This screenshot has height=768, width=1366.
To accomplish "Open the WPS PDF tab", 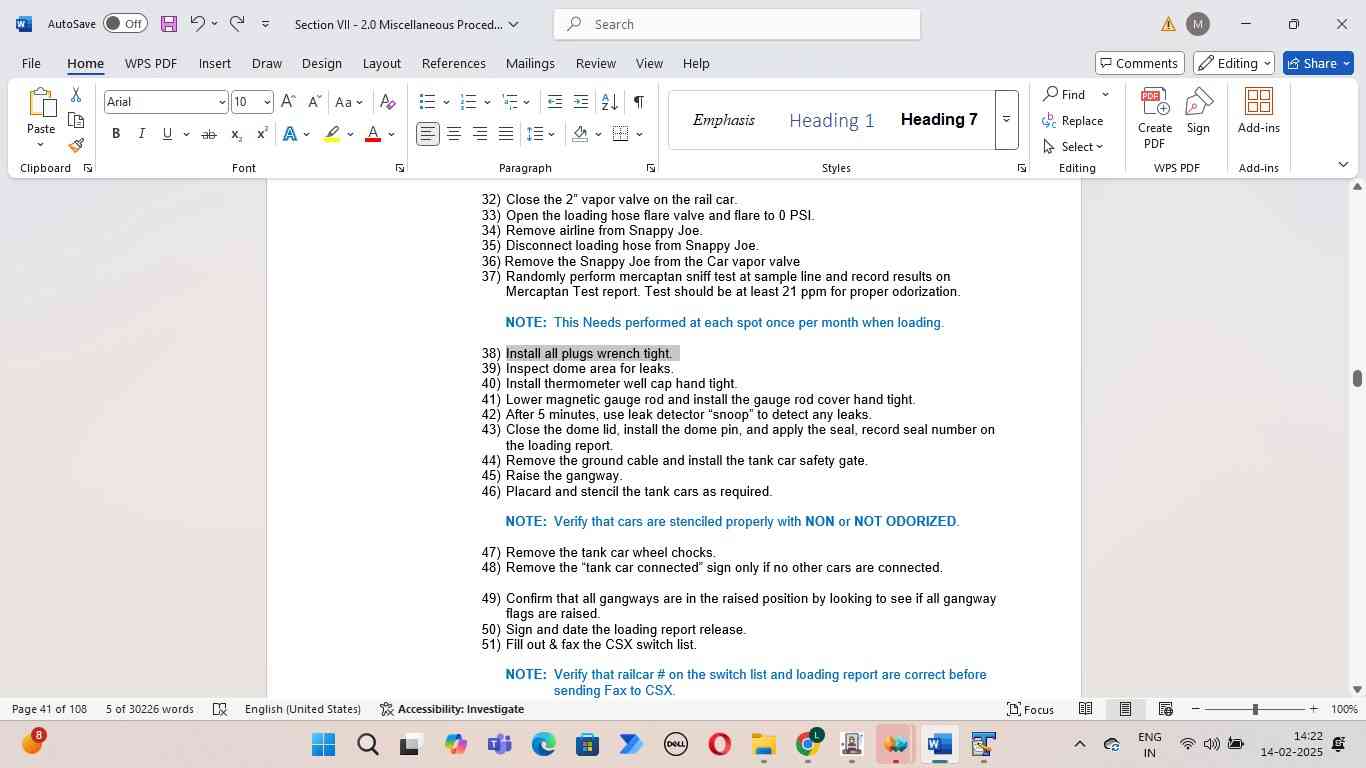I will click(x=151, y=63).
